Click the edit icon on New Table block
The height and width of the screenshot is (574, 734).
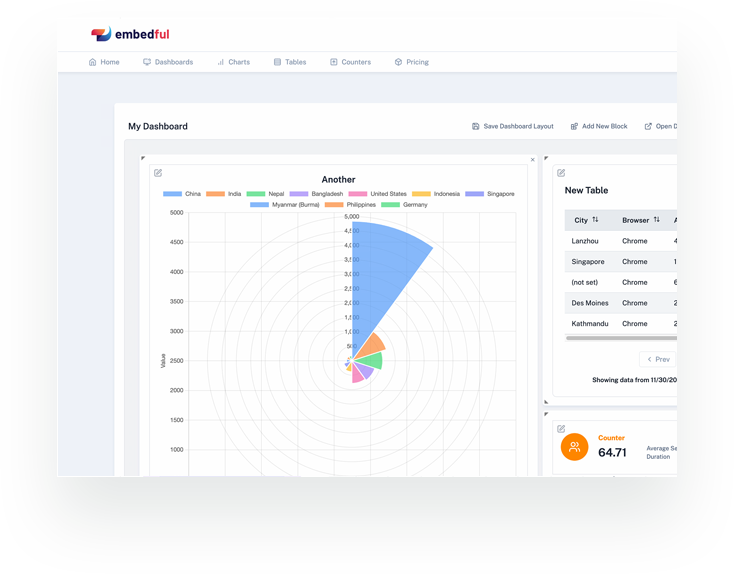[561, 173]
